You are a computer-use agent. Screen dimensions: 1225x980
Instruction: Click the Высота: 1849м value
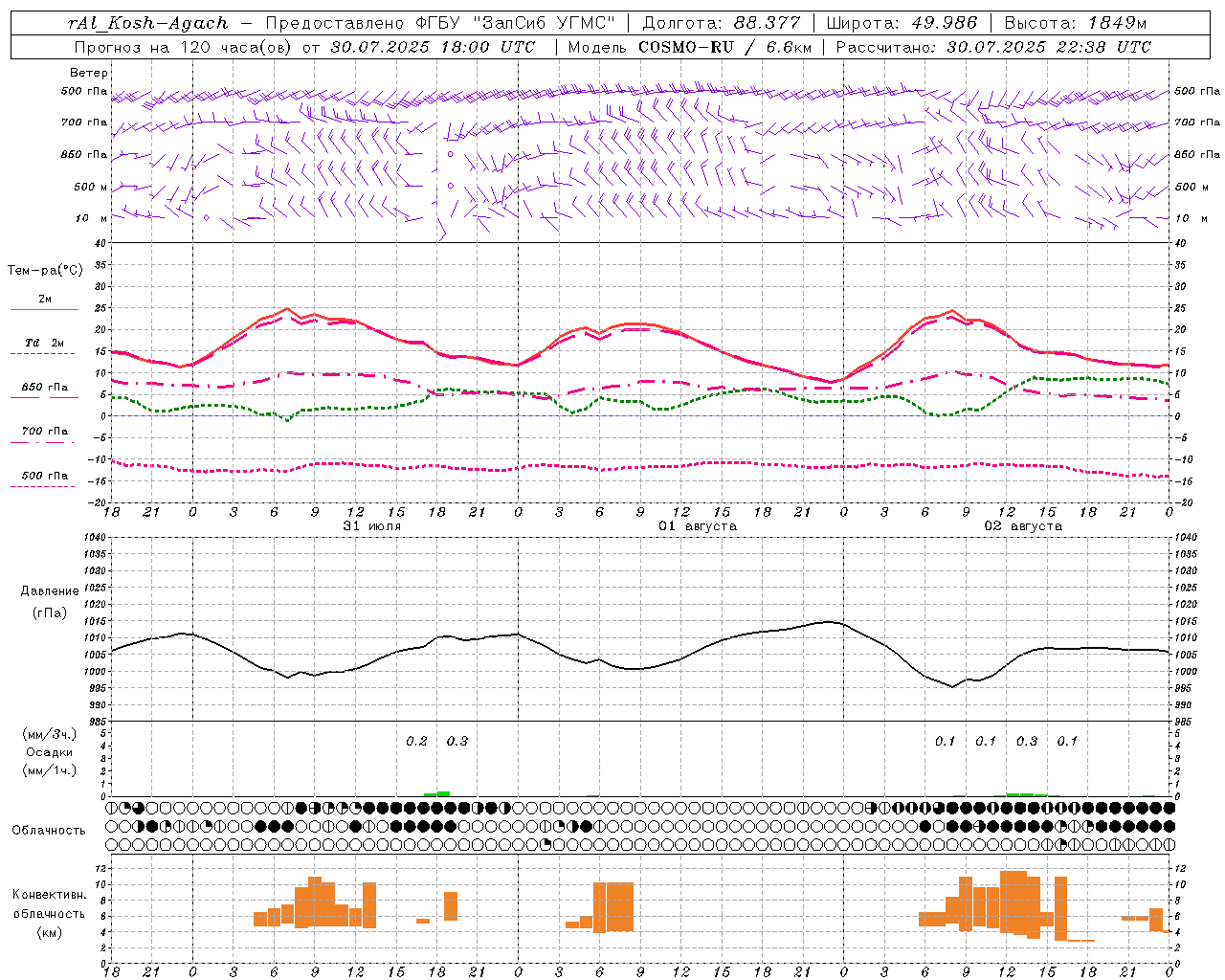coord(1075,23)
